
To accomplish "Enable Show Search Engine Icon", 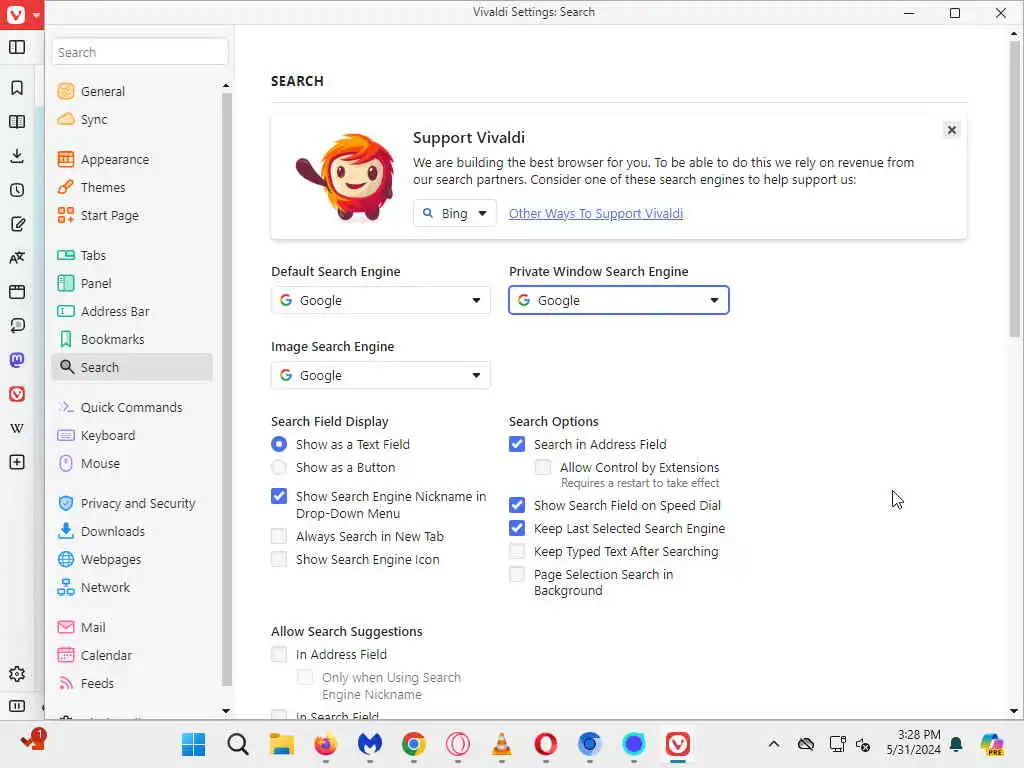I will pos(279,560).
